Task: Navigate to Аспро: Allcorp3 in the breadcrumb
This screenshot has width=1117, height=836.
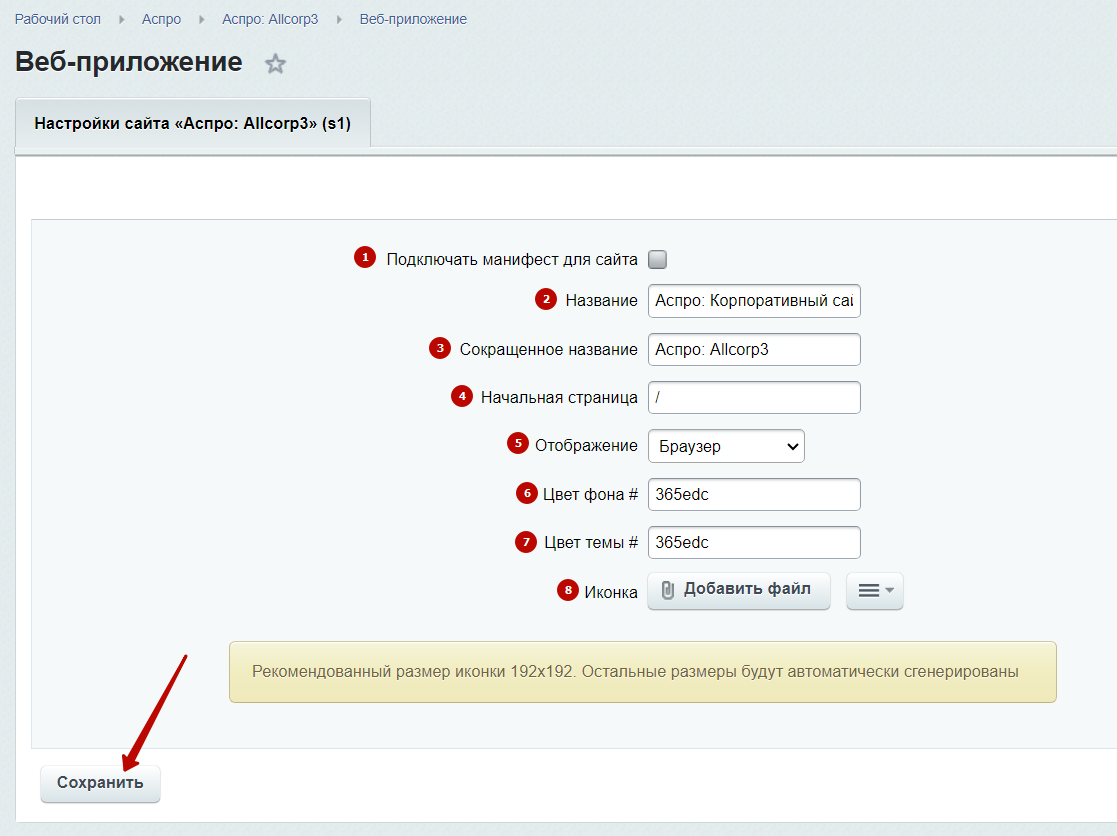Action: [270, 19]
